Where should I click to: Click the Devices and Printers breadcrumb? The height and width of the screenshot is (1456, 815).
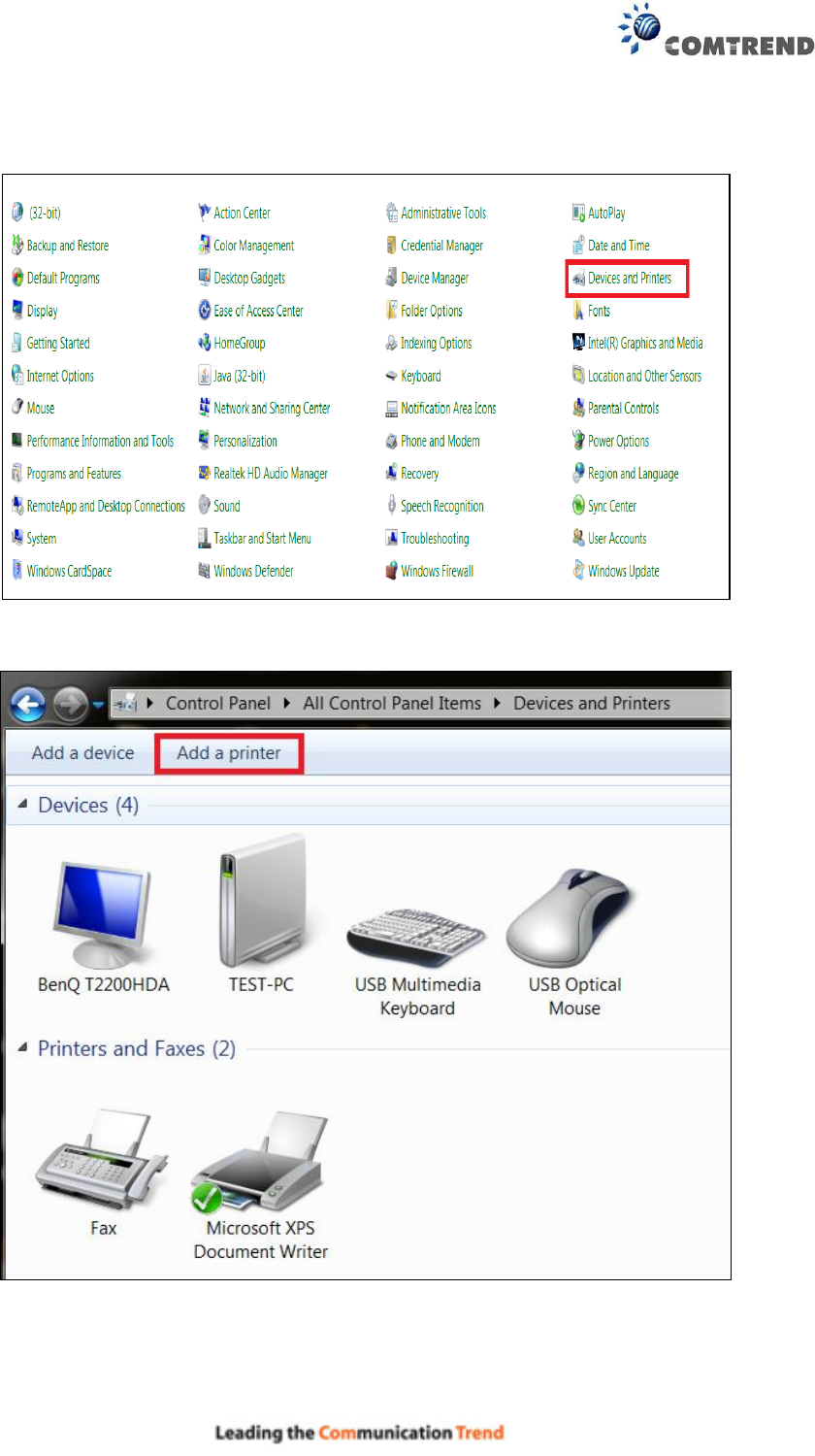pos(592,704)
